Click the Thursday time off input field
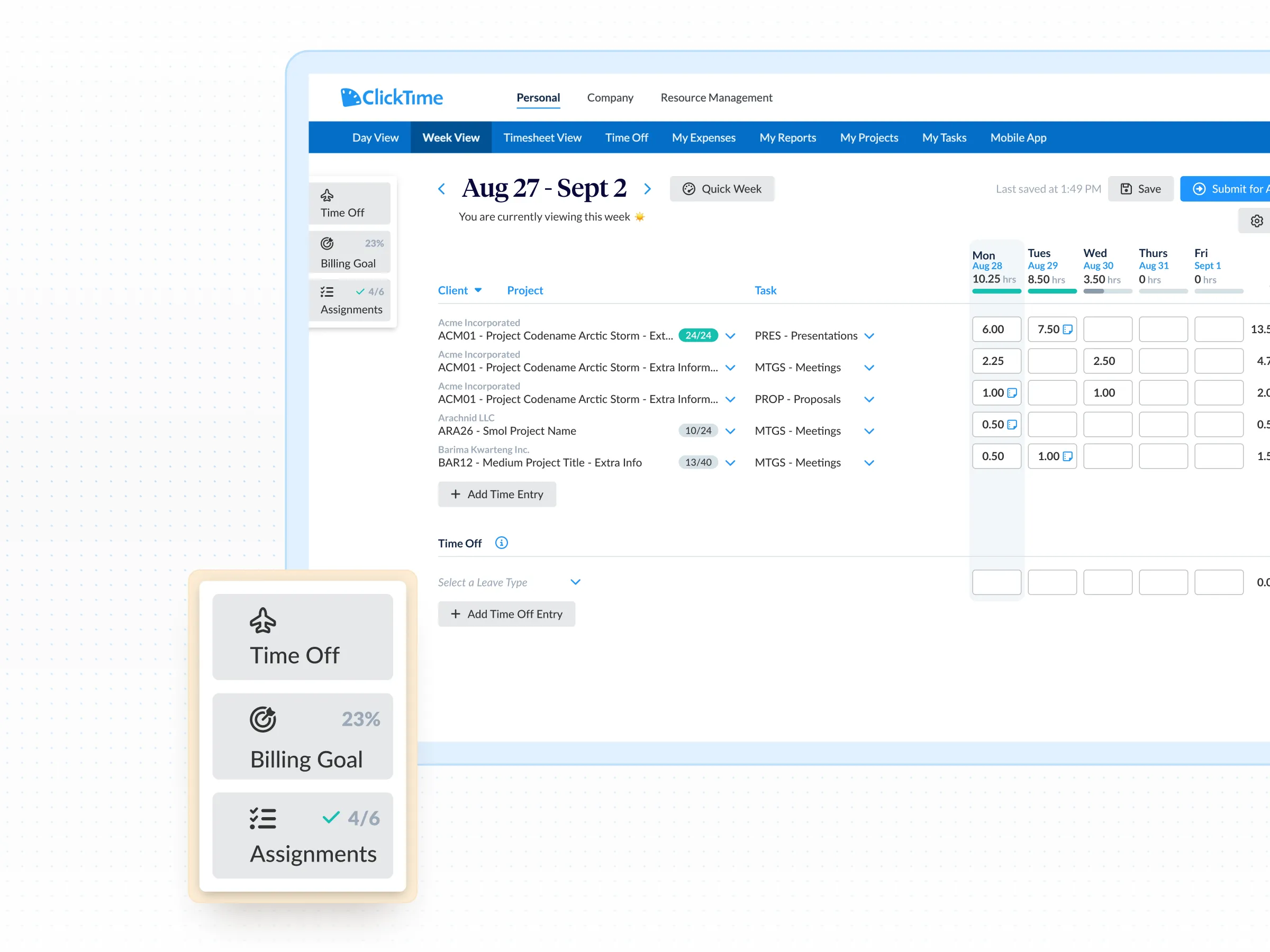This screenshot has height=952, width=1270. coord(1163,582)
